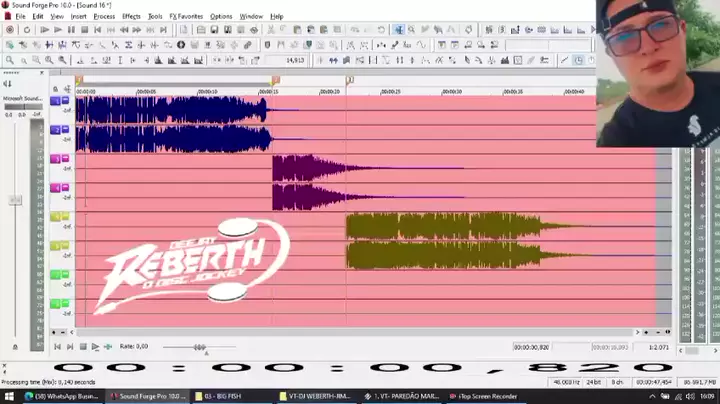Open the File menu

(x=21, y=16)
